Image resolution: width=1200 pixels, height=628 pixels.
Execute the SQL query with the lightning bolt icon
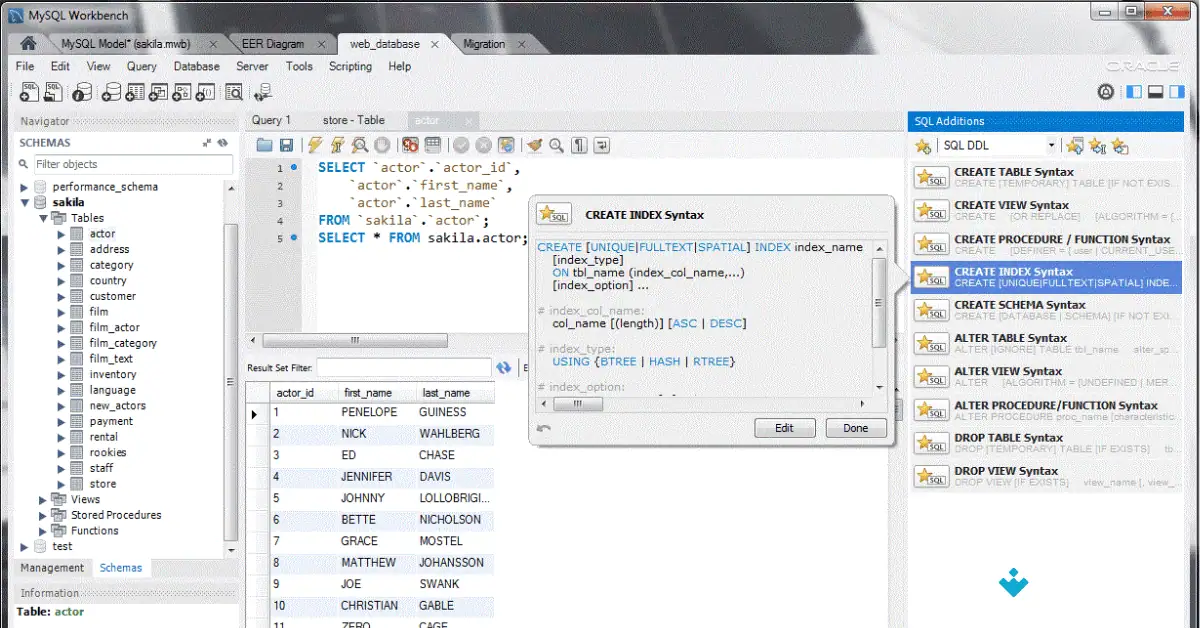pos(314,145)
